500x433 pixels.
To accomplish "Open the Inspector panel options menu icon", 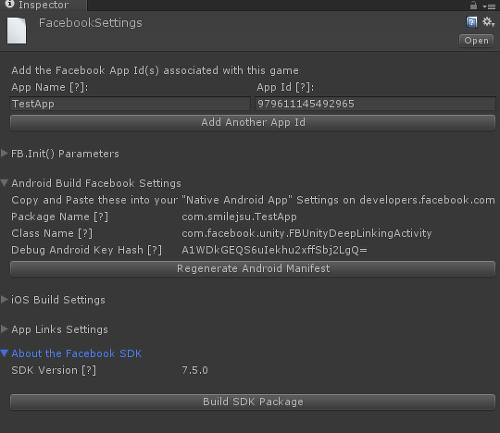I will pyautogui.click(x=489, y=6).
